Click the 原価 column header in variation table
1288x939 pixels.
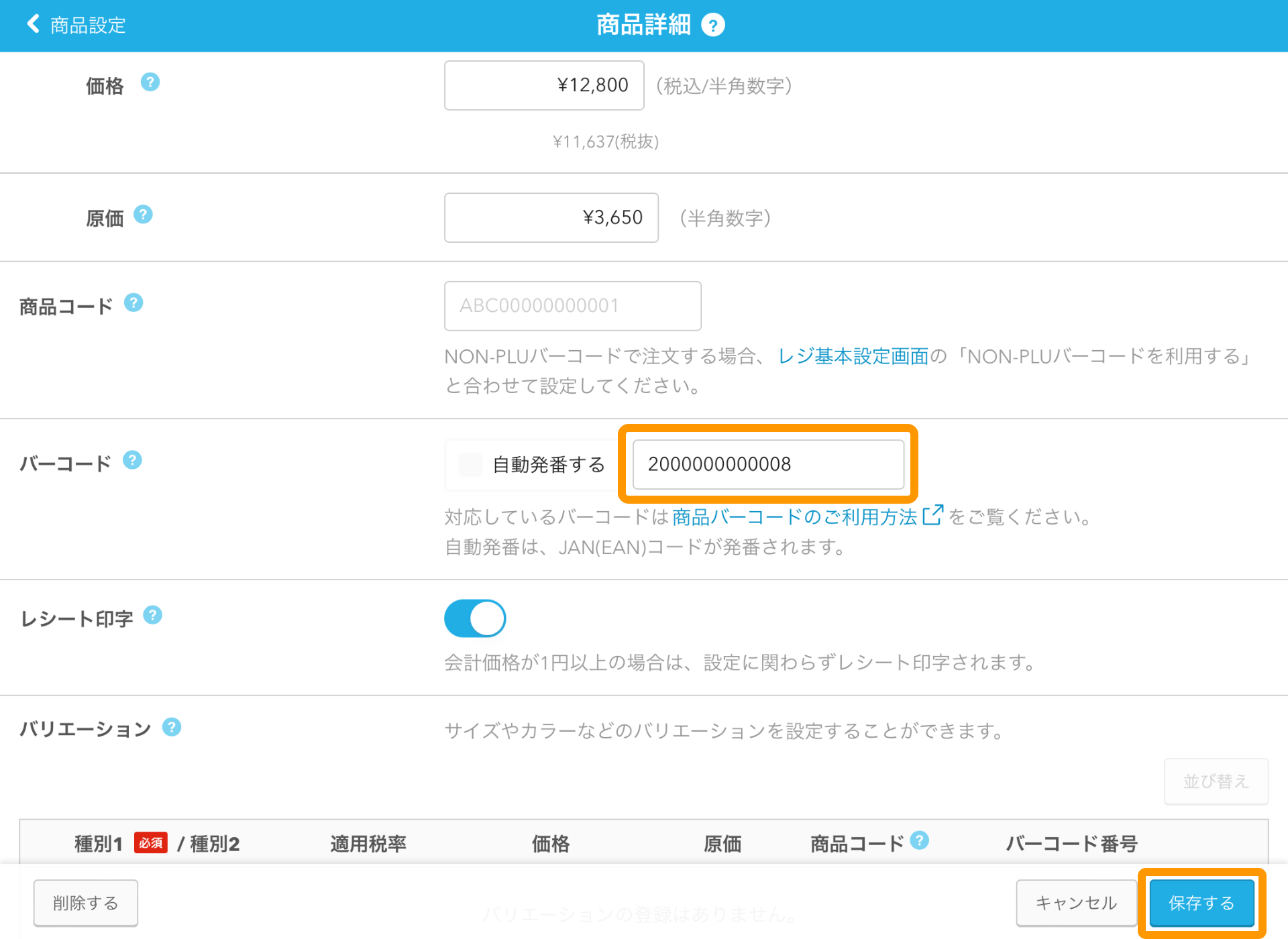[722, 844]
